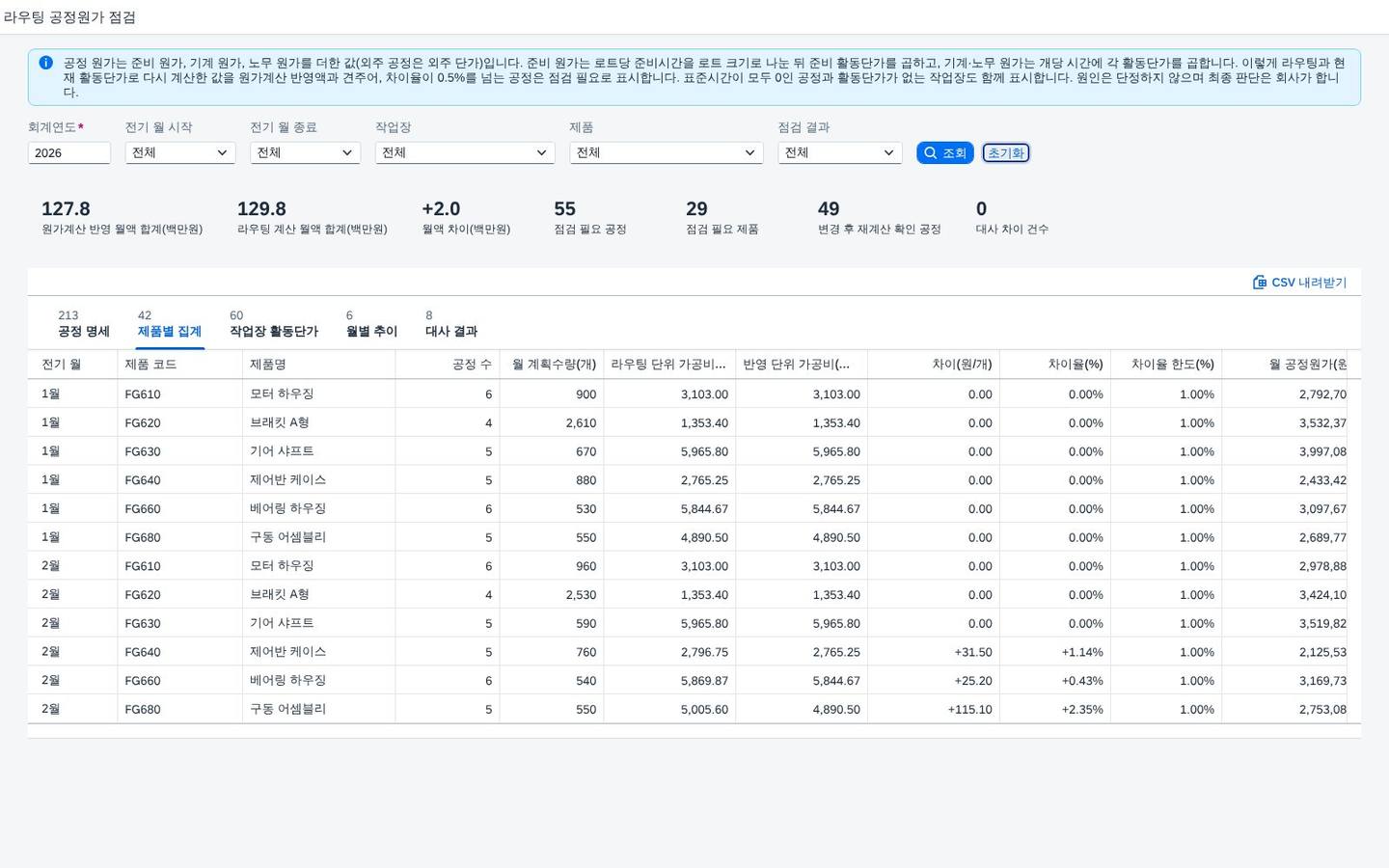Image resolution: width=1389 pixels, height=868 pixels.
Task: Click the magnifier icon on the 조회 button
Action: pyautogui.click(x=931, y=152)
